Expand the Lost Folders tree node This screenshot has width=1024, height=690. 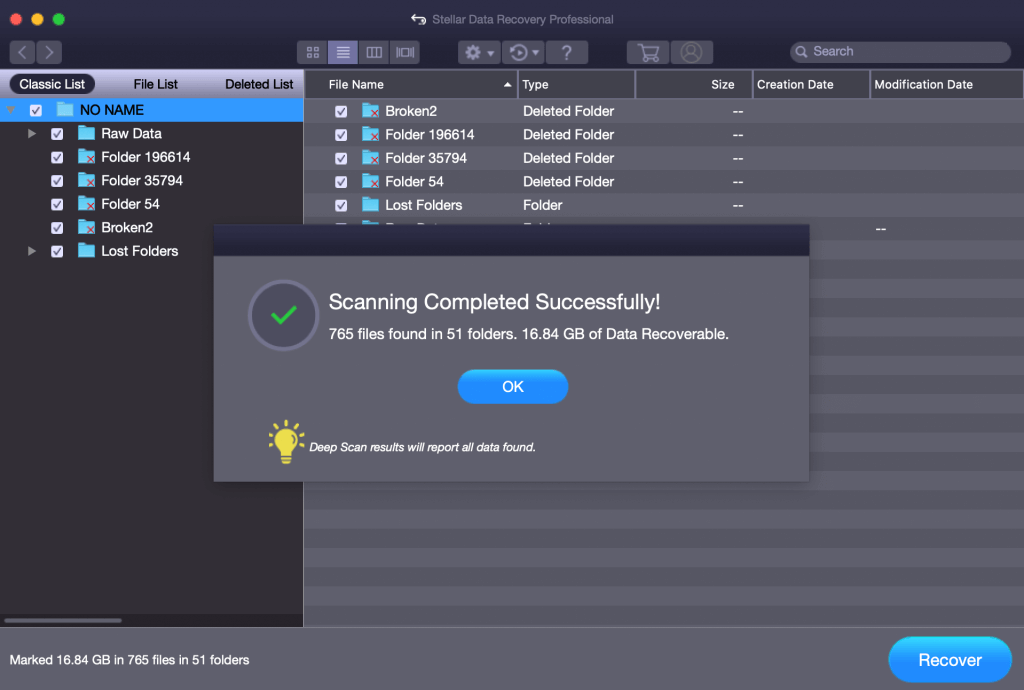[x=32, y=251]
